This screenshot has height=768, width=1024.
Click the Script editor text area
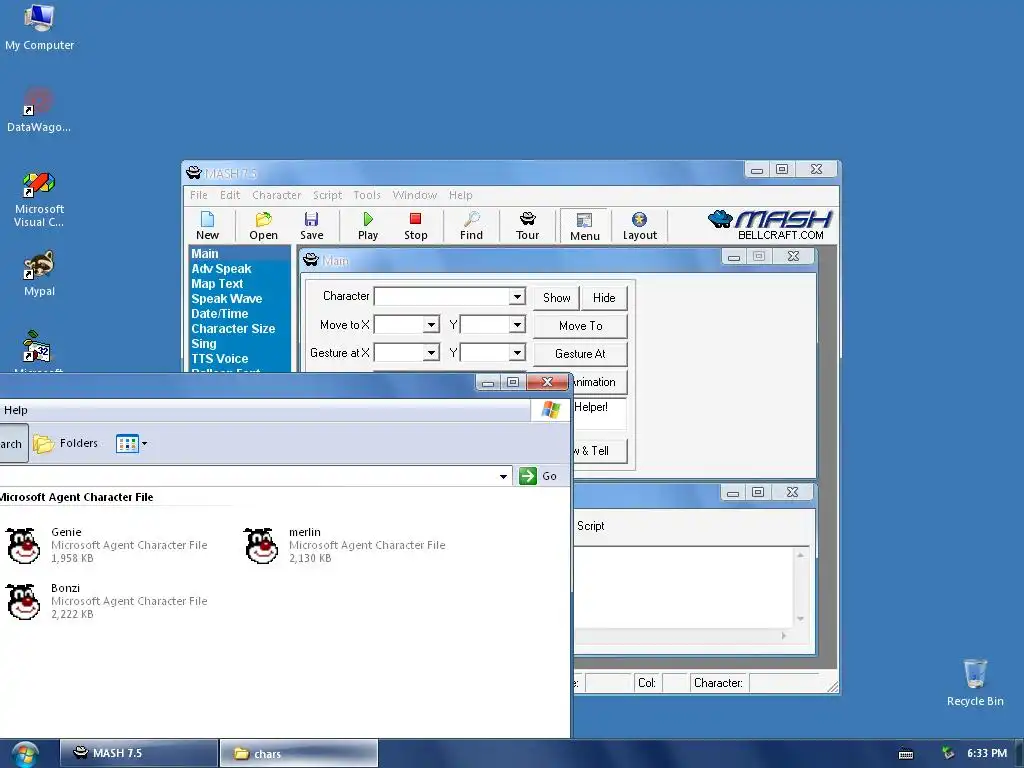click(683, 588)
